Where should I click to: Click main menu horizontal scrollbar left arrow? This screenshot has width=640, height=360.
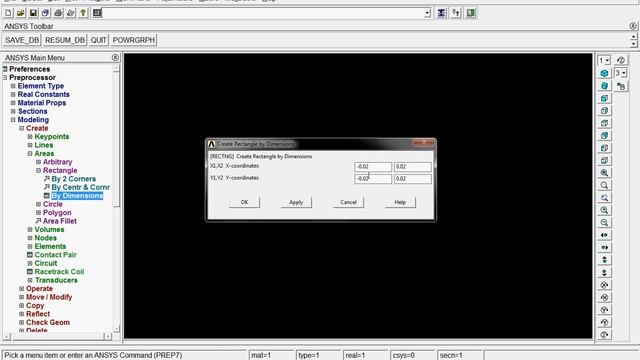[x=7, y=336]
